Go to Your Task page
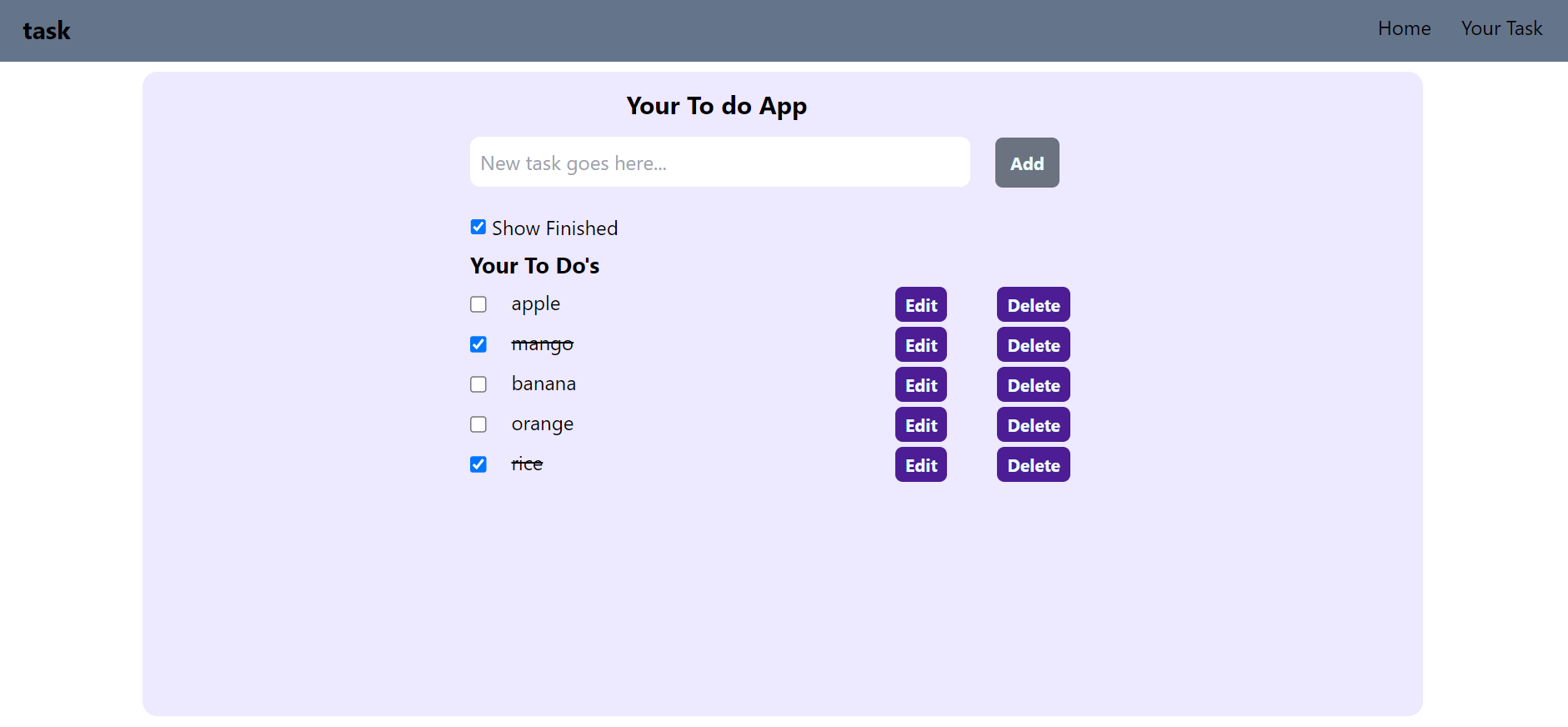 click(1501, 28)
